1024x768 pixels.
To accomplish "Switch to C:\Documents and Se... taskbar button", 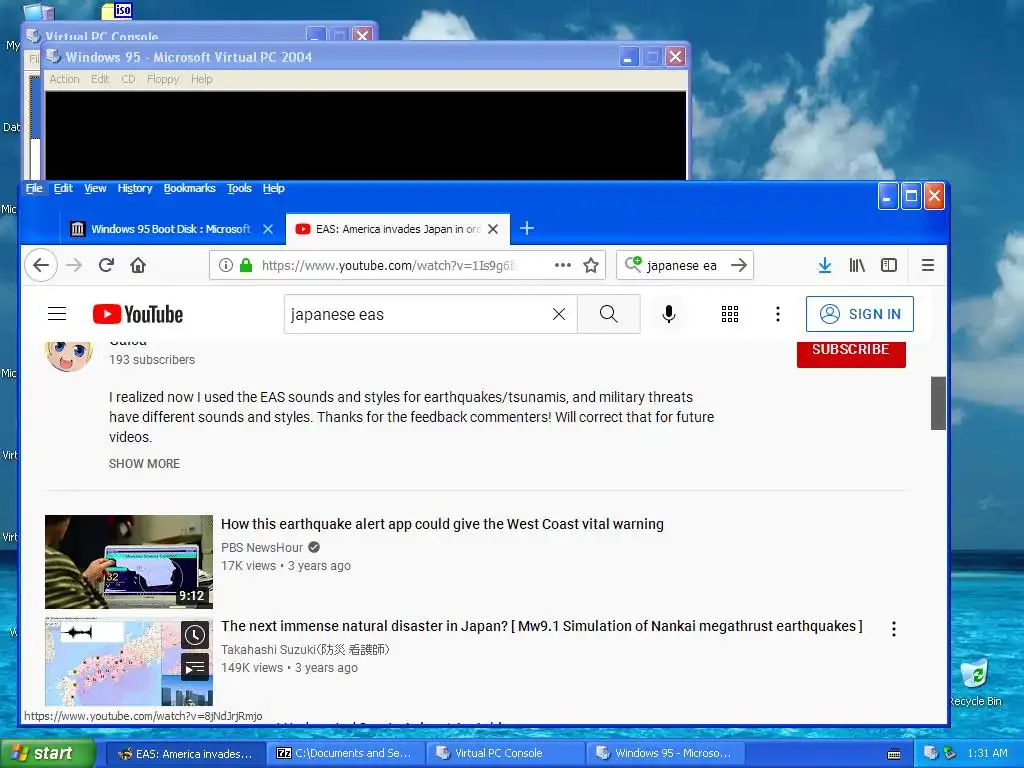I will [346, 753].
